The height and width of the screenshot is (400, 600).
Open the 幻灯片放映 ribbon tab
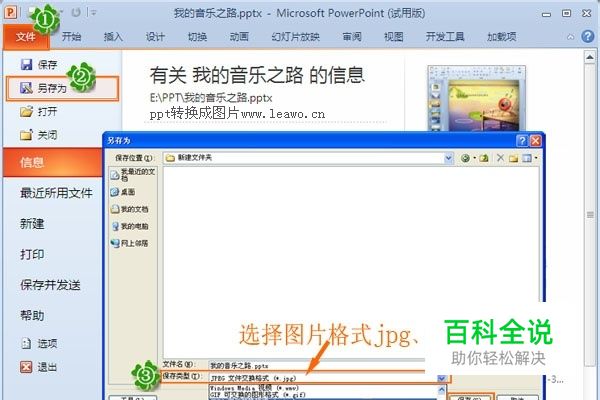295,37
